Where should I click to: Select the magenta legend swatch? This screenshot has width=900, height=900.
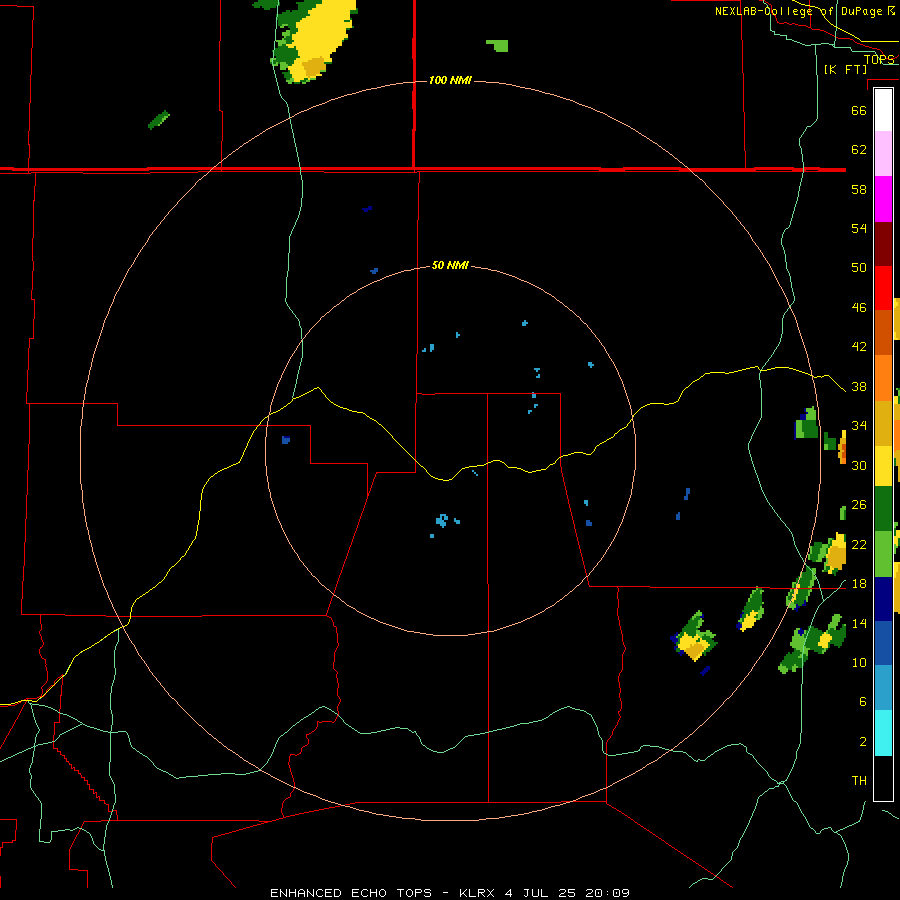[x=883, y=199]
